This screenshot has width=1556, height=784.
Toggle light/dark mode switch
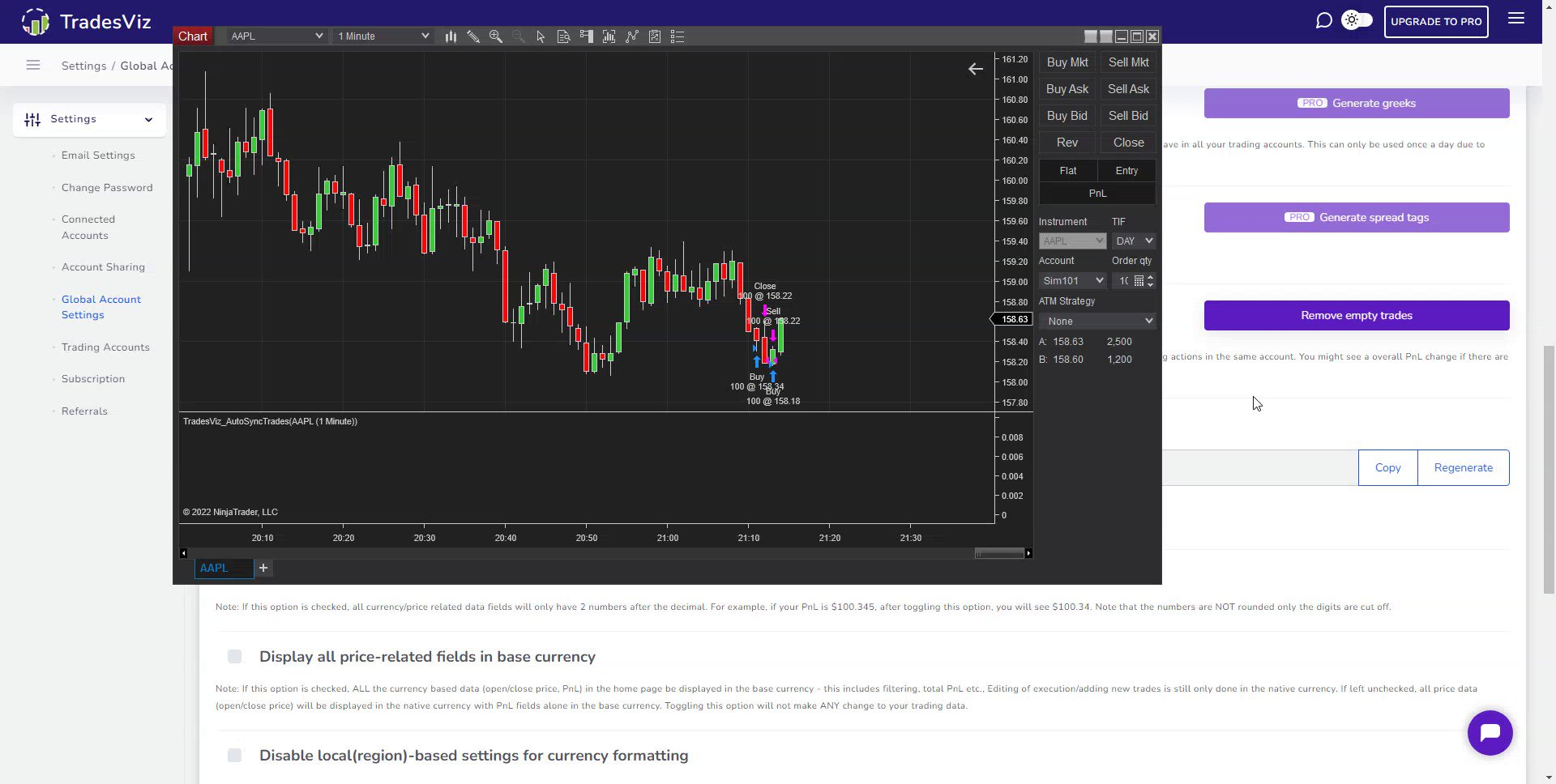[1357, 20]
